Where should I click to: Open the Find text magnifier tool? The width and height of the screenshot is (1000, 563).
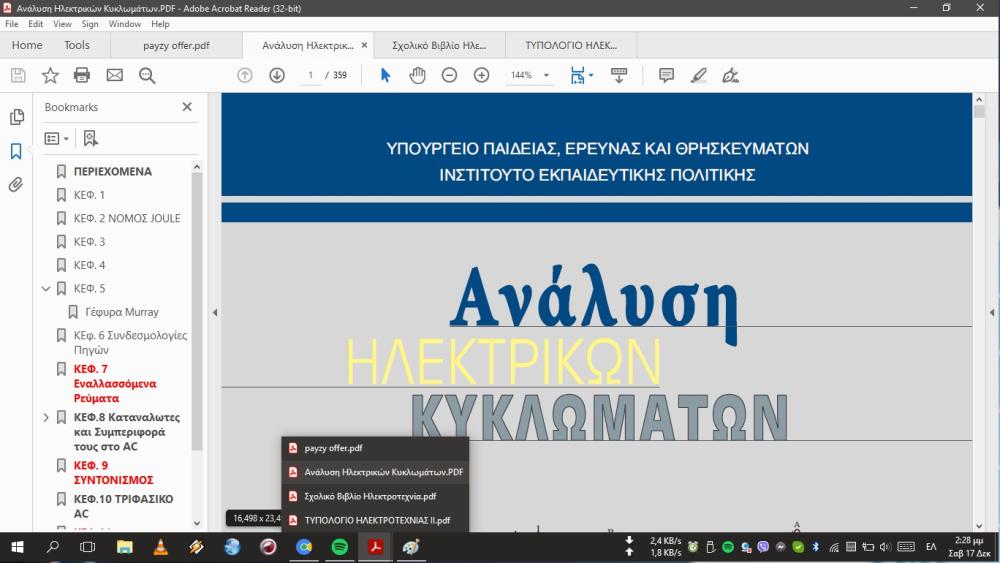click(x=147, y=75)
